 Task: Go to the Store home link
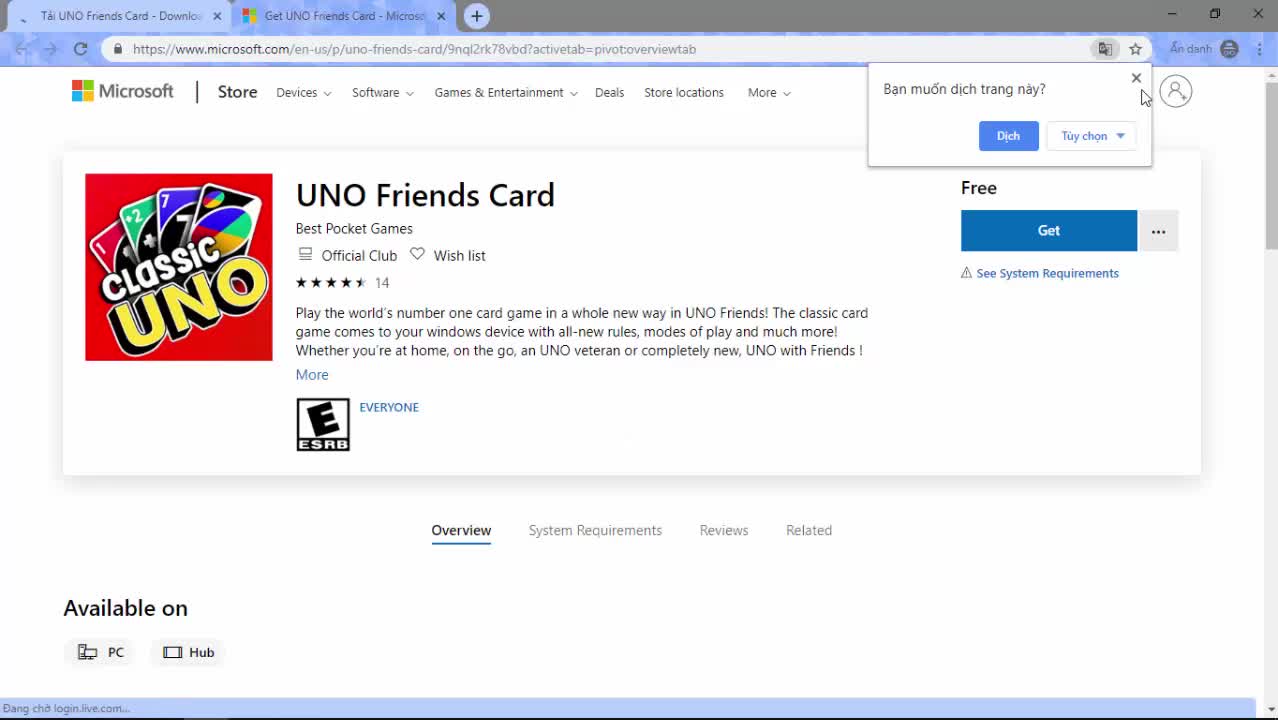click(x=237, y=92)
